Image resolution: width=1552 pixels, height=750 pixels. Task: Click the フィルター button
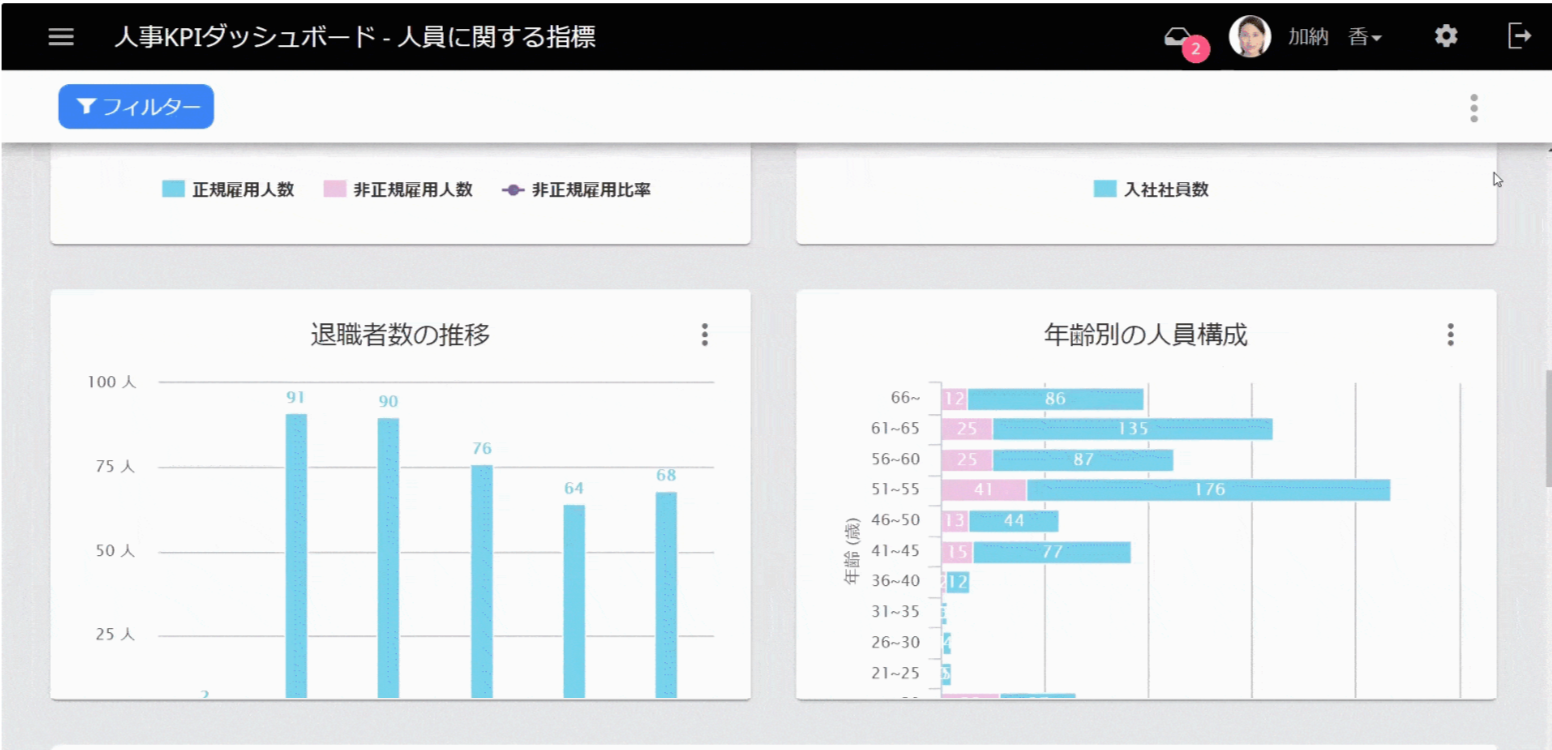coord(136,107)
